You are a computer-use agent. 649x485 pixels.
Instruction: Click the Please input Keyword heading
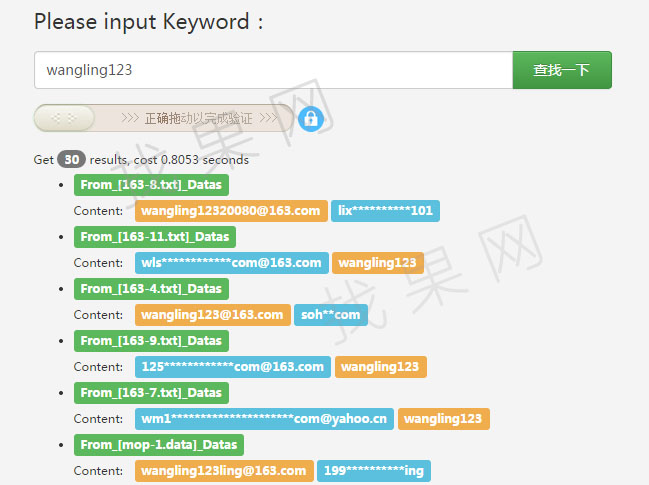pyautogui.click(x=149, y=22)
